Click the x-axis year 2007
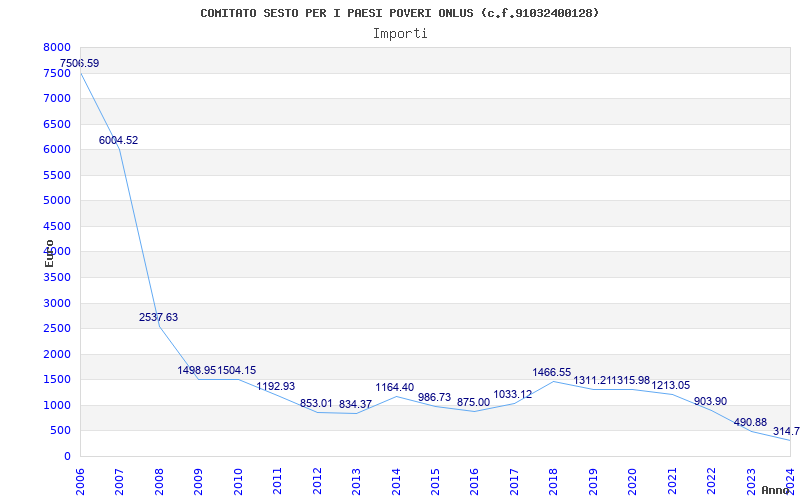Screen dimensions: 800x500 (x=119, y=482)
